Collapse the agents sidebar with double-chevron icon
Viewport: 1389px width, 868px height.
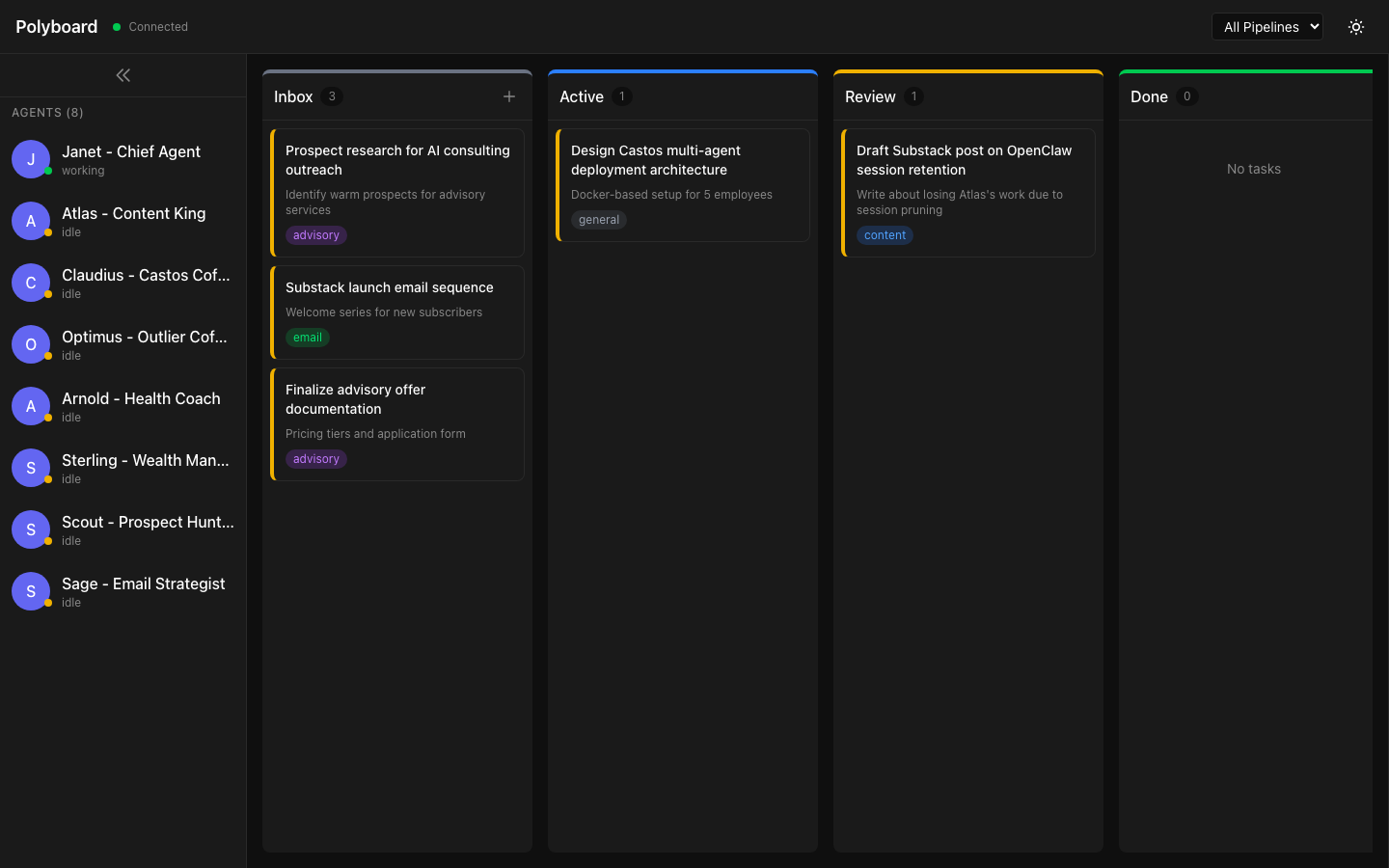click(x=123, y=75)
